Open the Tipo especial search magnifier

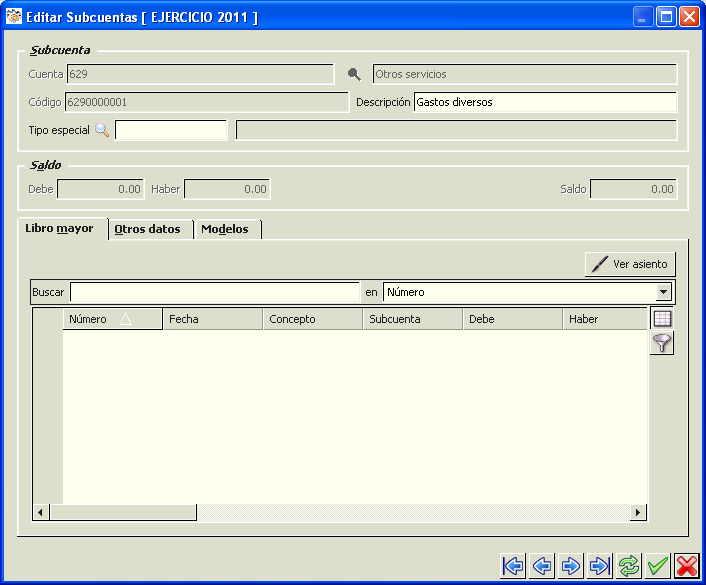coord(102,130)
